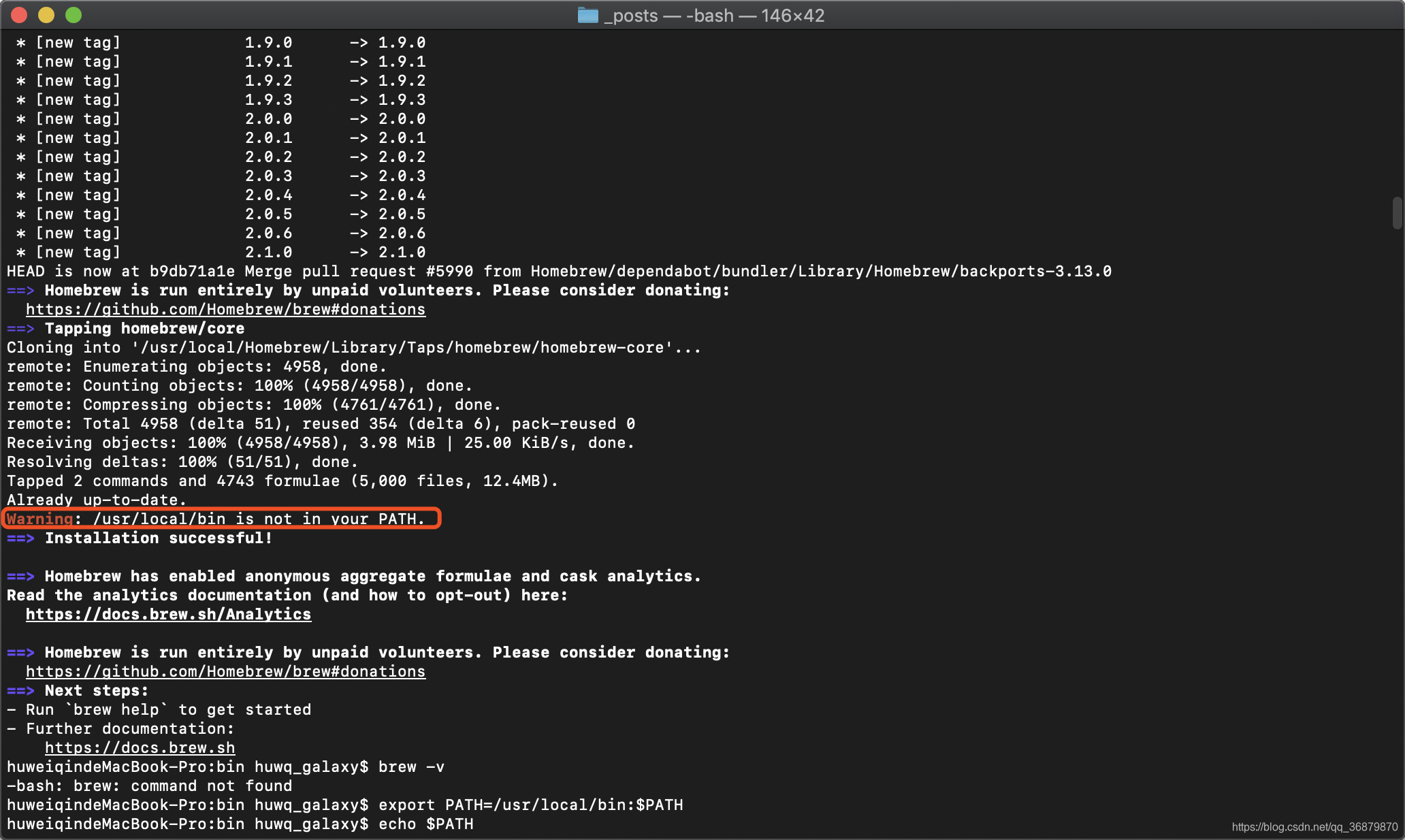
Task: Open the docs.brew.sh/Analytics link
Action: [168, 615]
